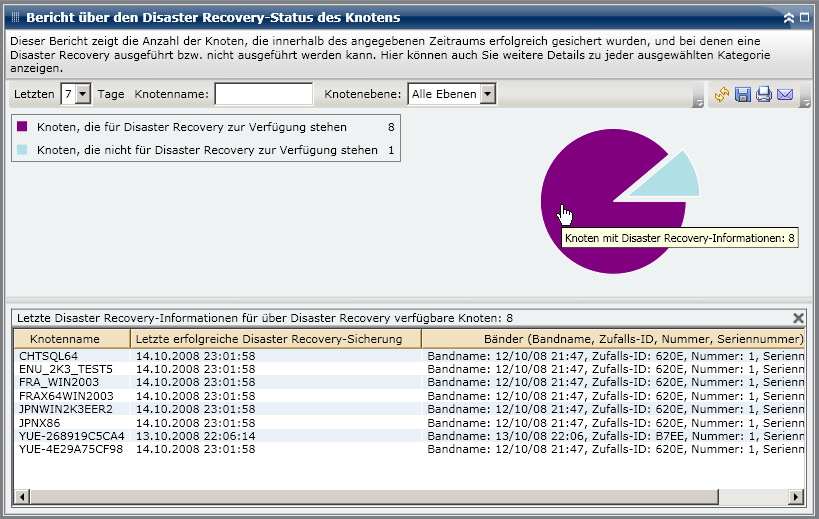Select the FRA_WIN2003 node row
This screenshot has height=519, width=819.
[409, 382]
